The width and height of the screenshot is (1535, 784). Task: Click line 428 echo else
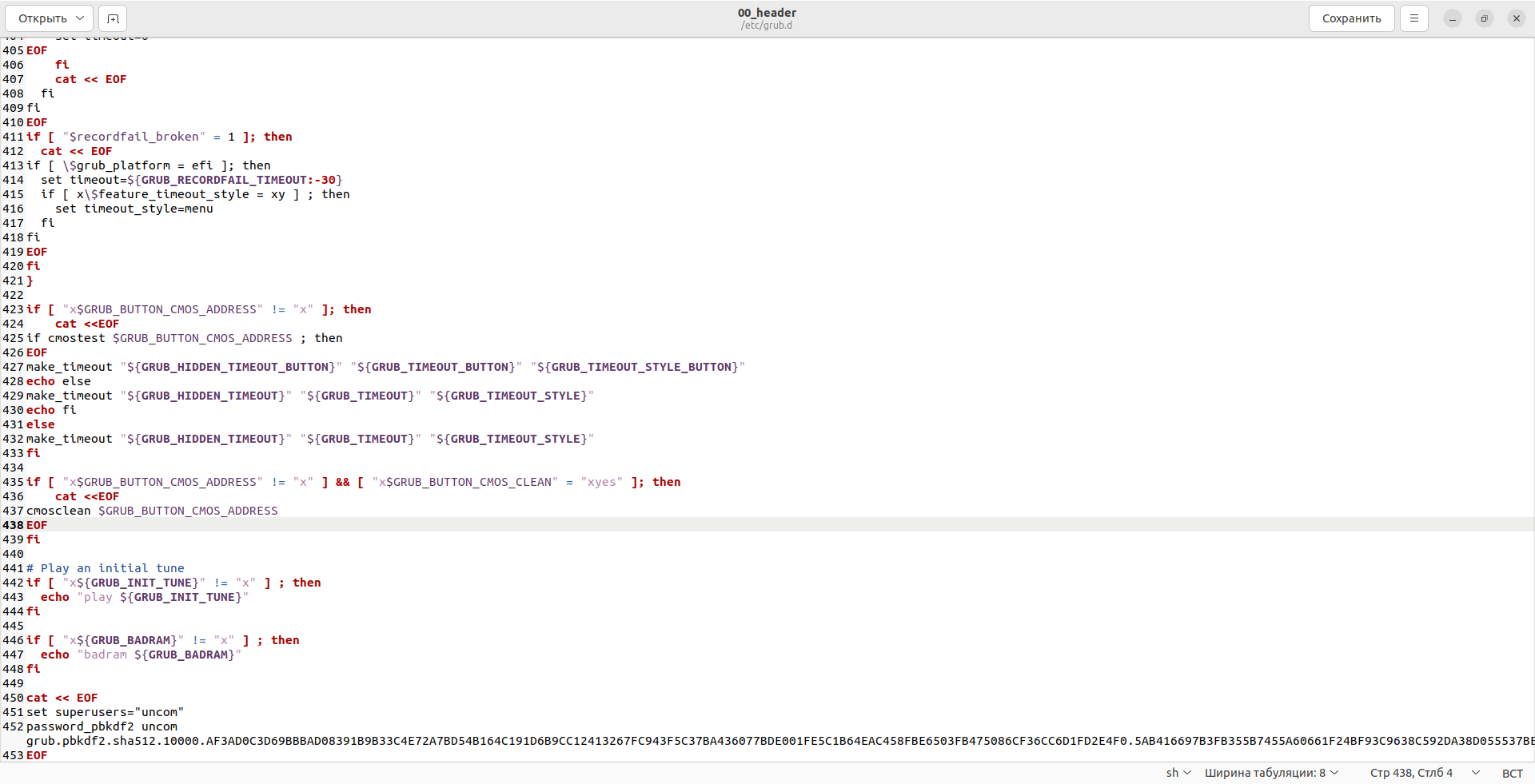58,381
